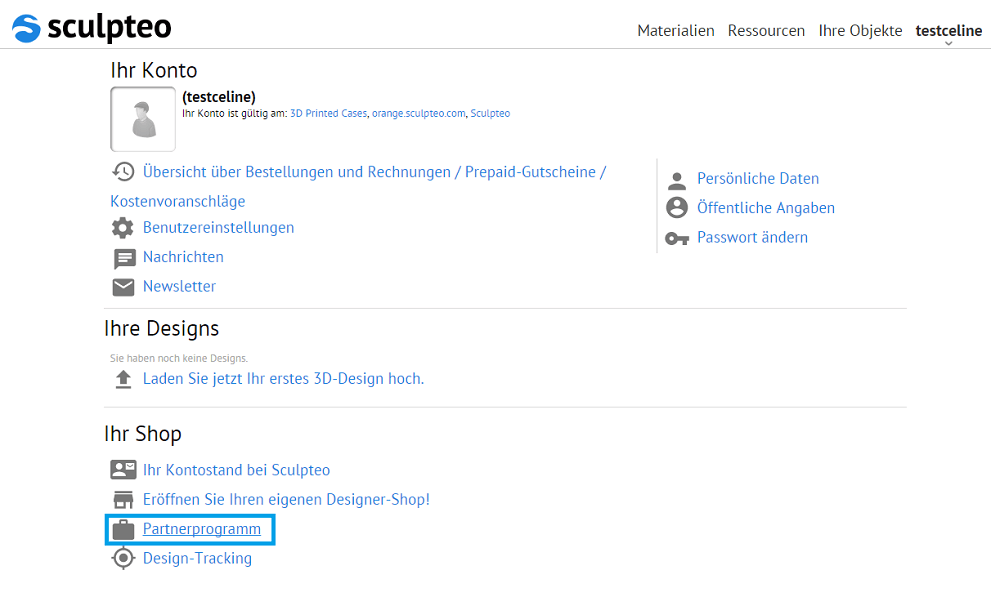Click Laden Sie jetzt Ihr erstes 3D-Design hoch

tap(283, 379)
